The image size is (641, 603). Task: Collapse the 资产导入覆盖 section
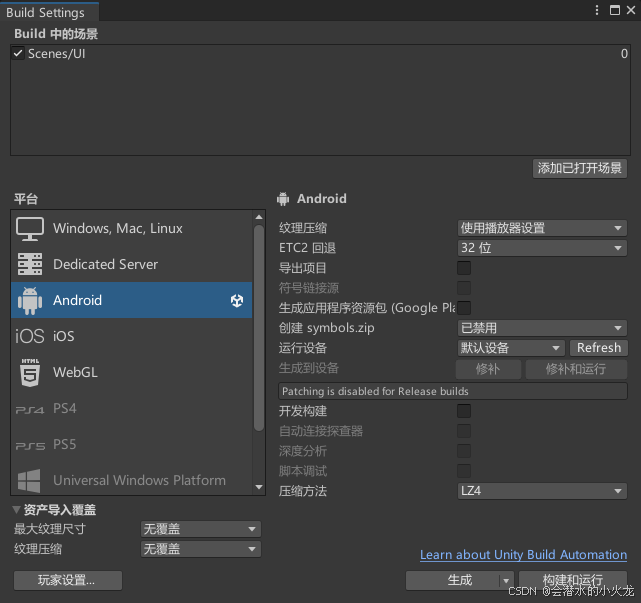16,510
